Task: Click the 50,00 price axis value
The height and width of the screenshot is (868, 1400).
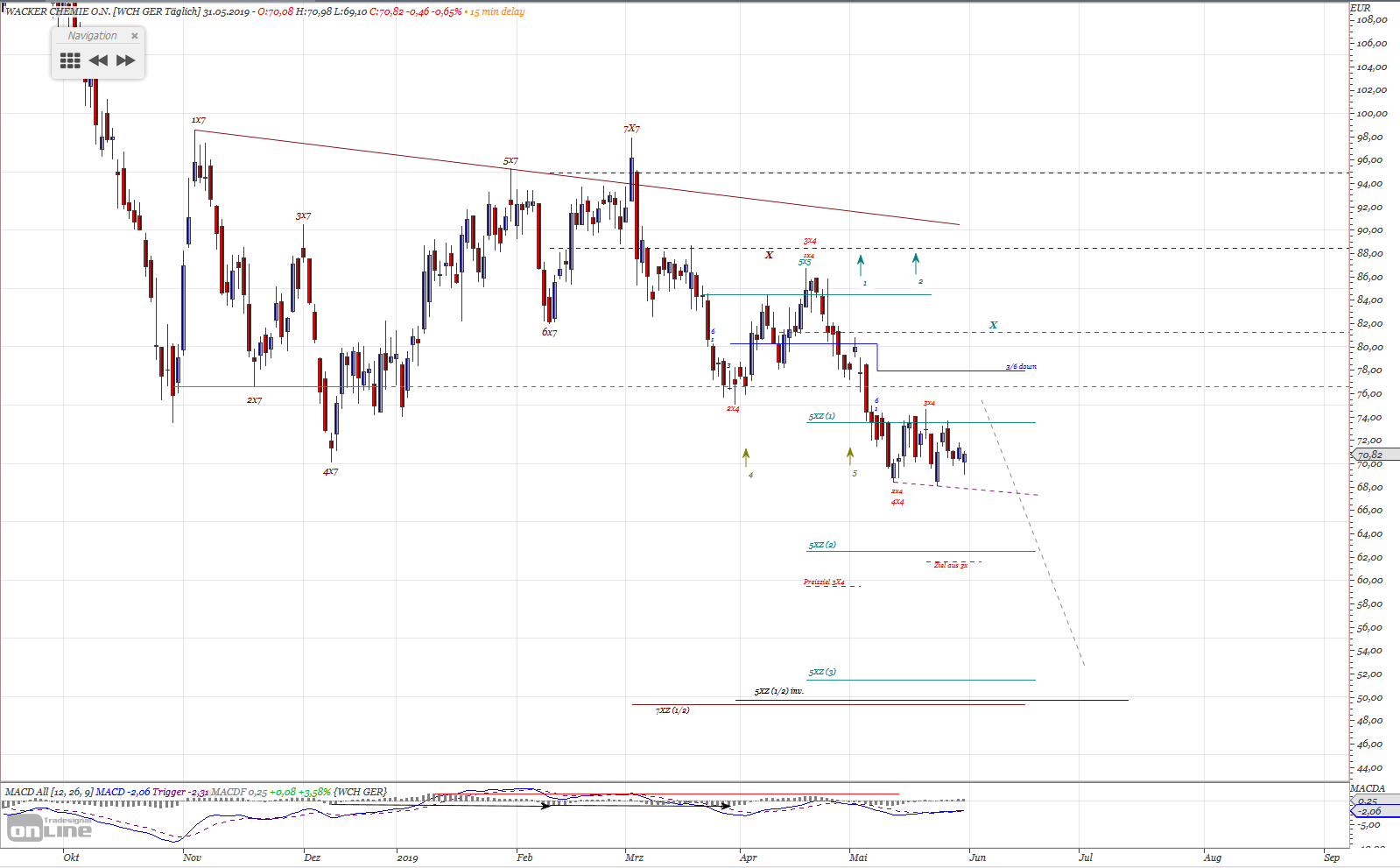Action: (x=1370, y=697)
